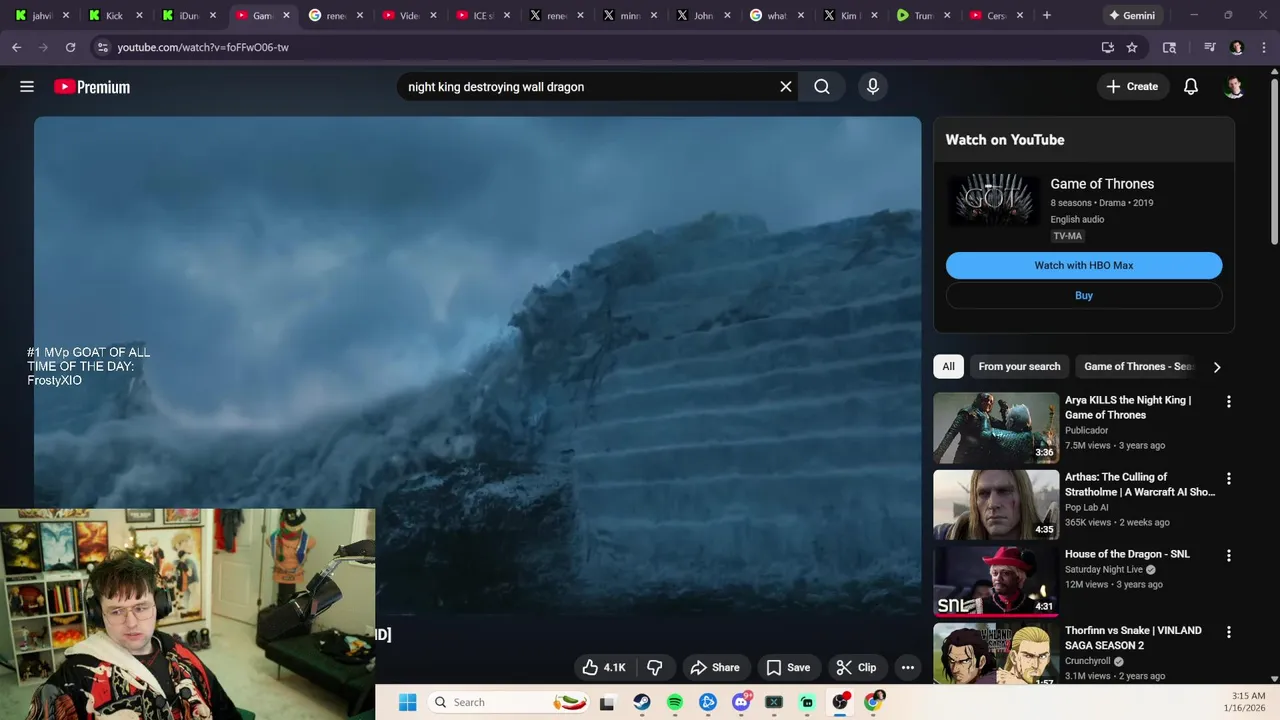Open options menu for House of the Dragon SNL
The height and width of the screenshot is (720, 1280).
[x=1229, y=556]
